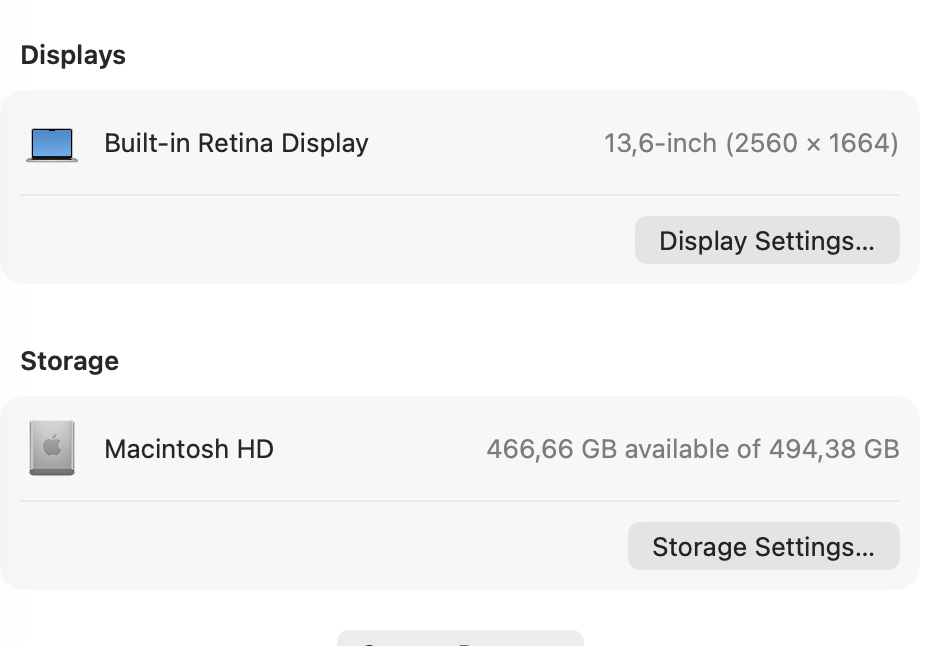
Task: Select the Macintosh HD volume name
Action: click(189, 449)
